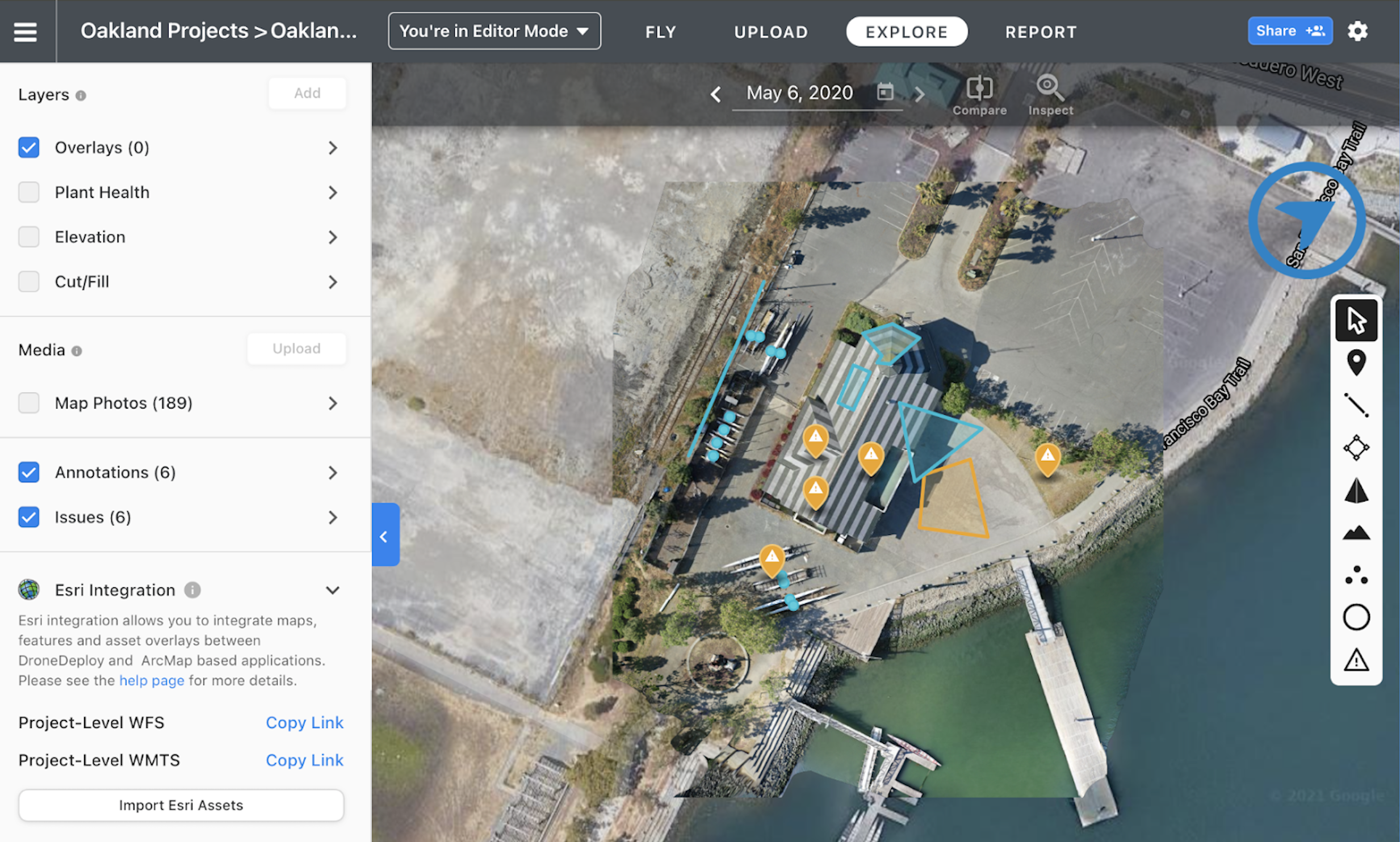
Task: Open the help page link
Action: [x=152, y=680]
